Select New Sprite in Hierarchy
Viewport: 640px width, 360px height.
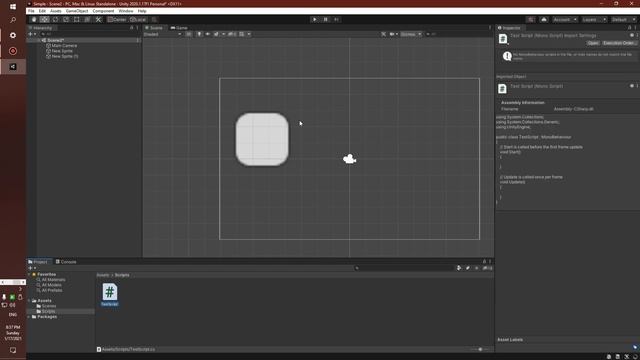click(62, 51)
